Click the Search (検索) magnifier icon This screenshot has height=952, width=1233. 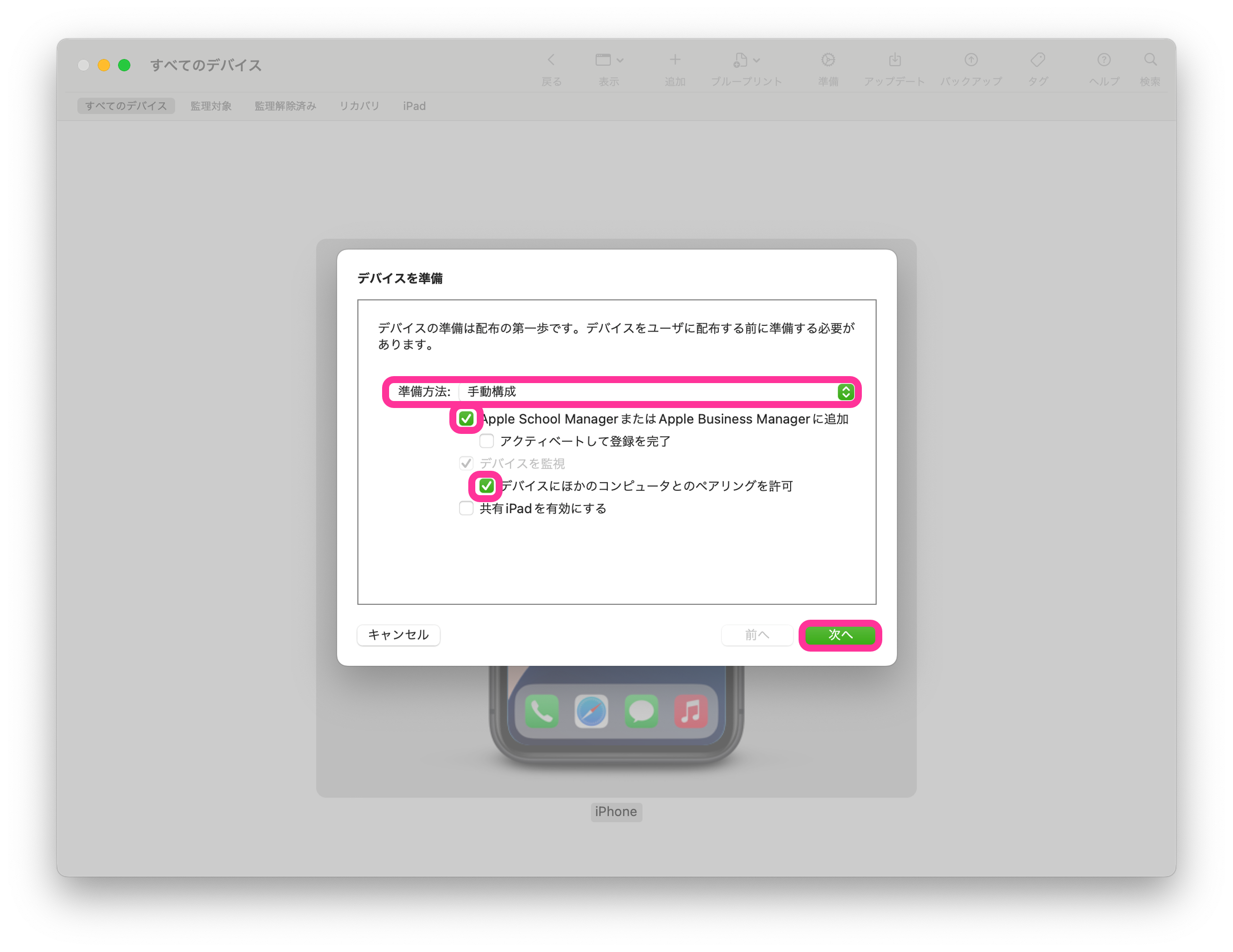pos(1150,60)
